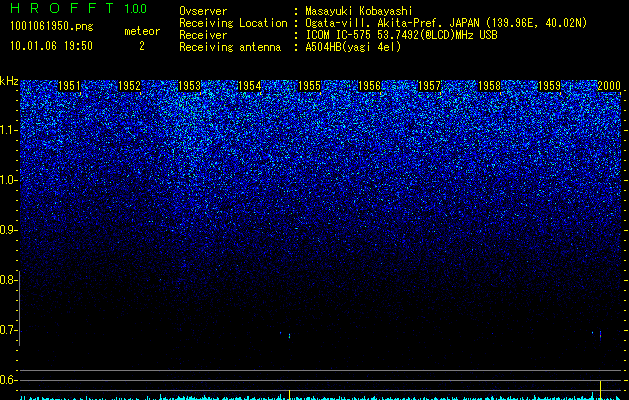
Task: Click the 1955 time marker
Action: 309,86
